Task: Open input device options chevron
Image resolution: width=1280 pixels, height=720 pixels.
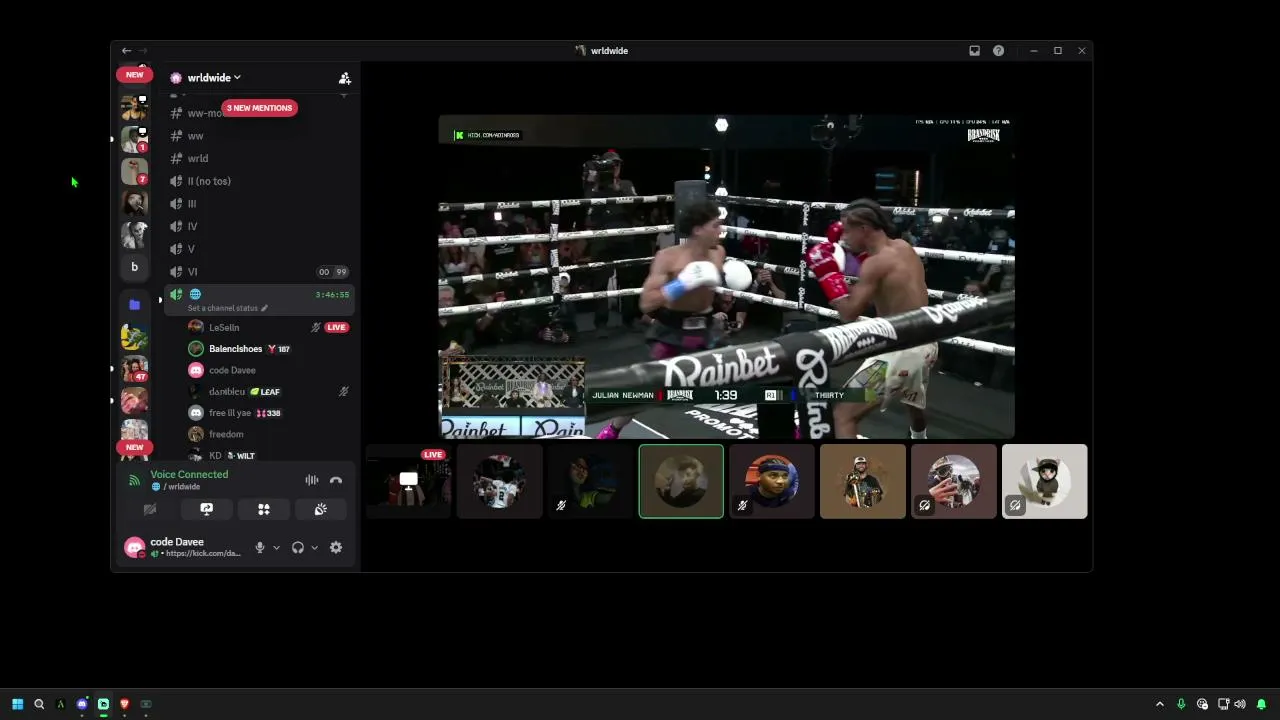Action: coord(276,548)
